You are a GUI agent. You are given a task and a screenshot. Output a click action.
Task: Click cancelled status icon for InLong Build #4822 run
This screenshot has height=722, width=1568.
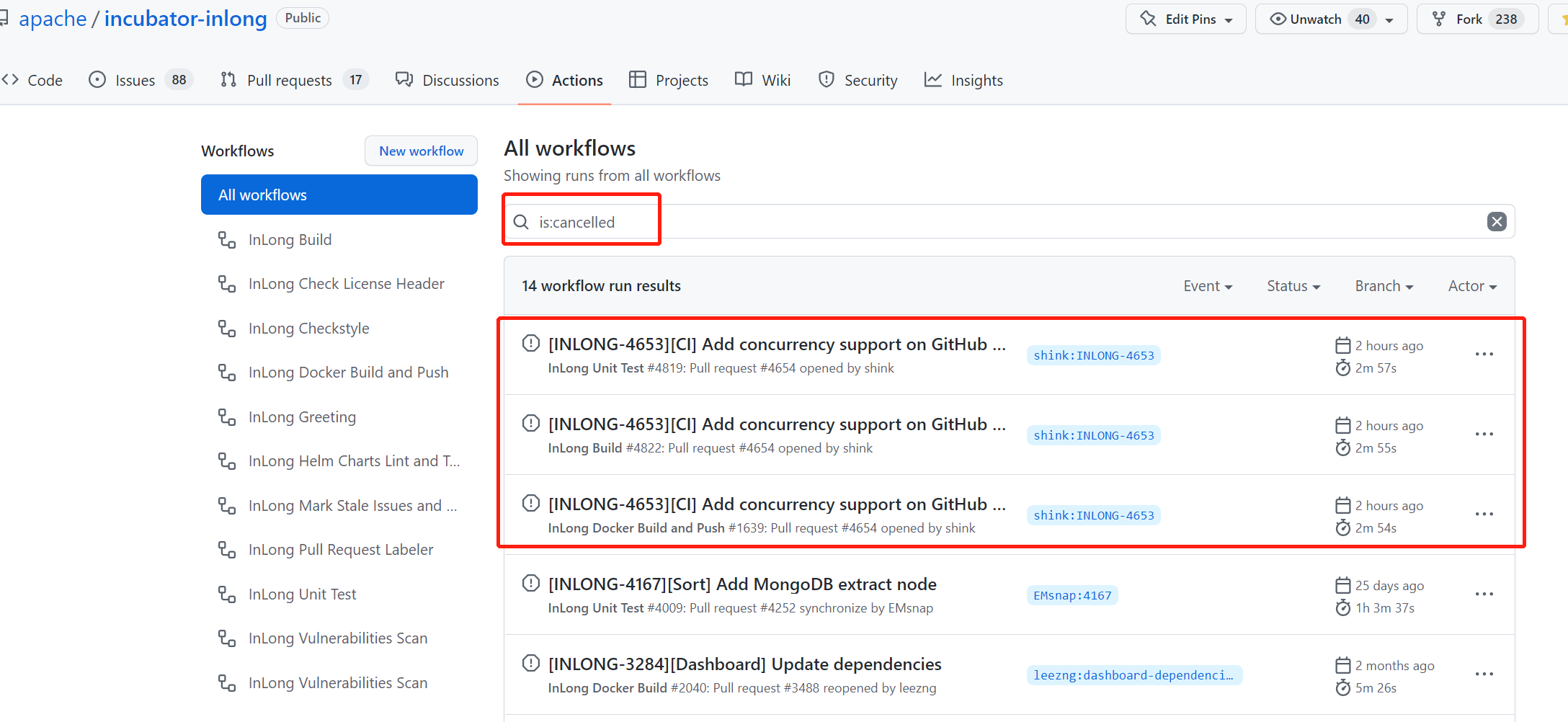pos(531,424)
